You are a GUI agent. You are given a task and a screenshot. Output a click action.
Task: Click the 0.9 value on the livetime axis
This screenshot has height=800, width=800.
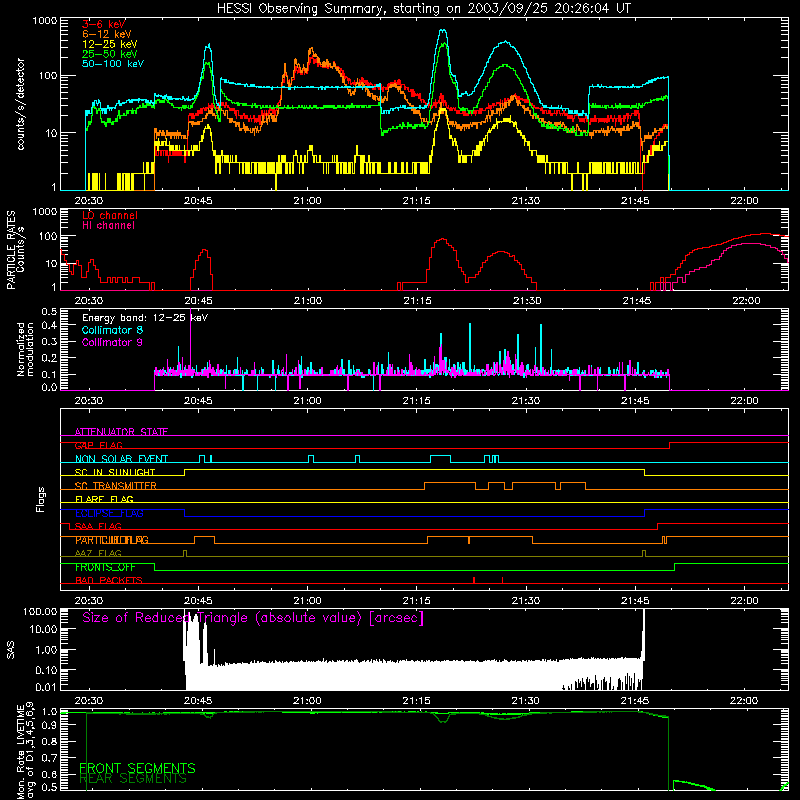(49, 724)
